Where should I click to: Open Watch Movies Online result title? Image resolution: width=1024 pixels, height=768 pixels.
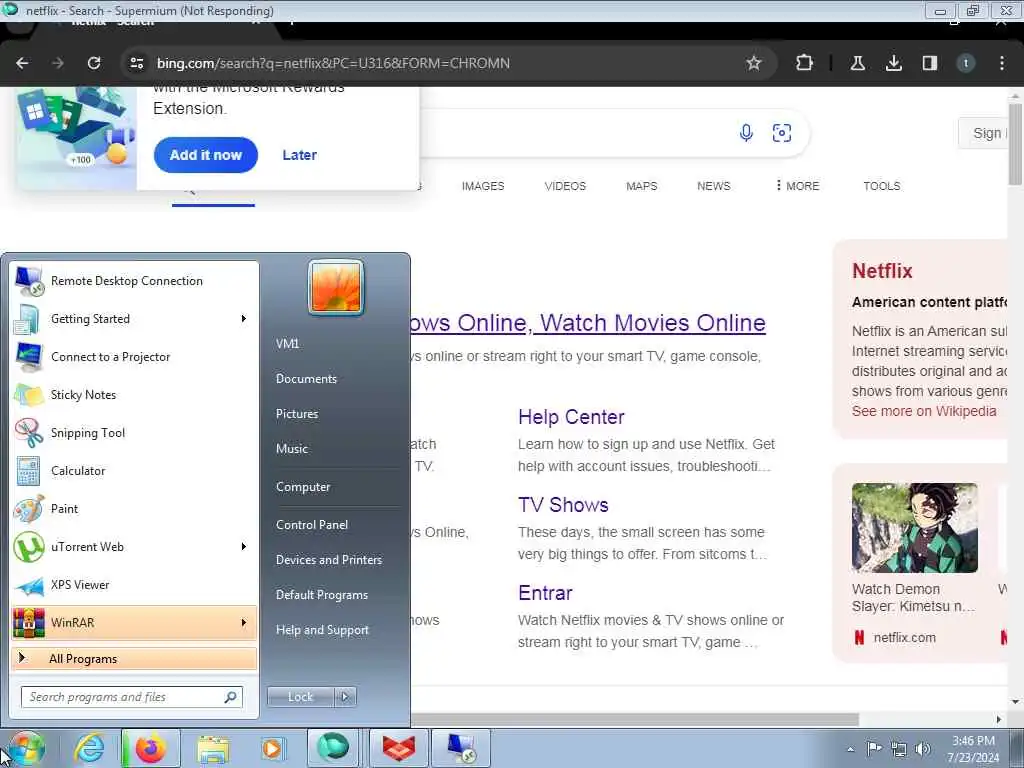click(x=588, y=323)
